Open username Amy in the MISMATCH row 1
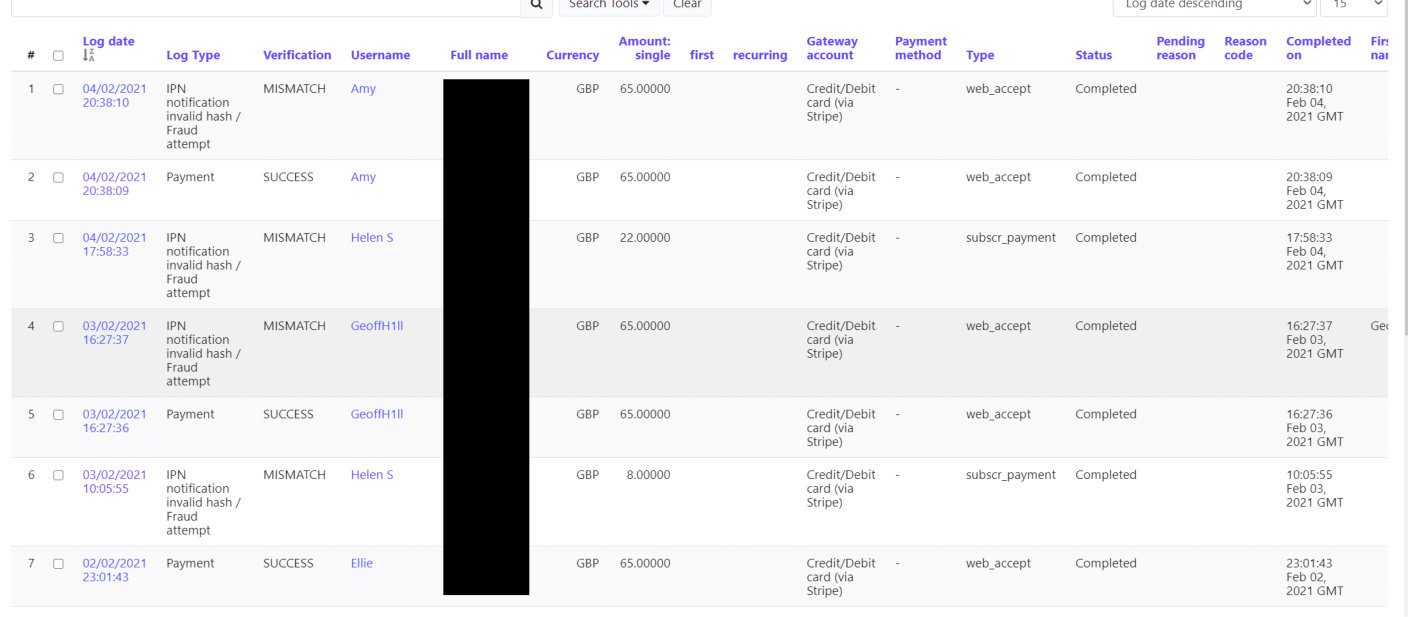Viewport: 1408px width, 617px height. (363, 89)
